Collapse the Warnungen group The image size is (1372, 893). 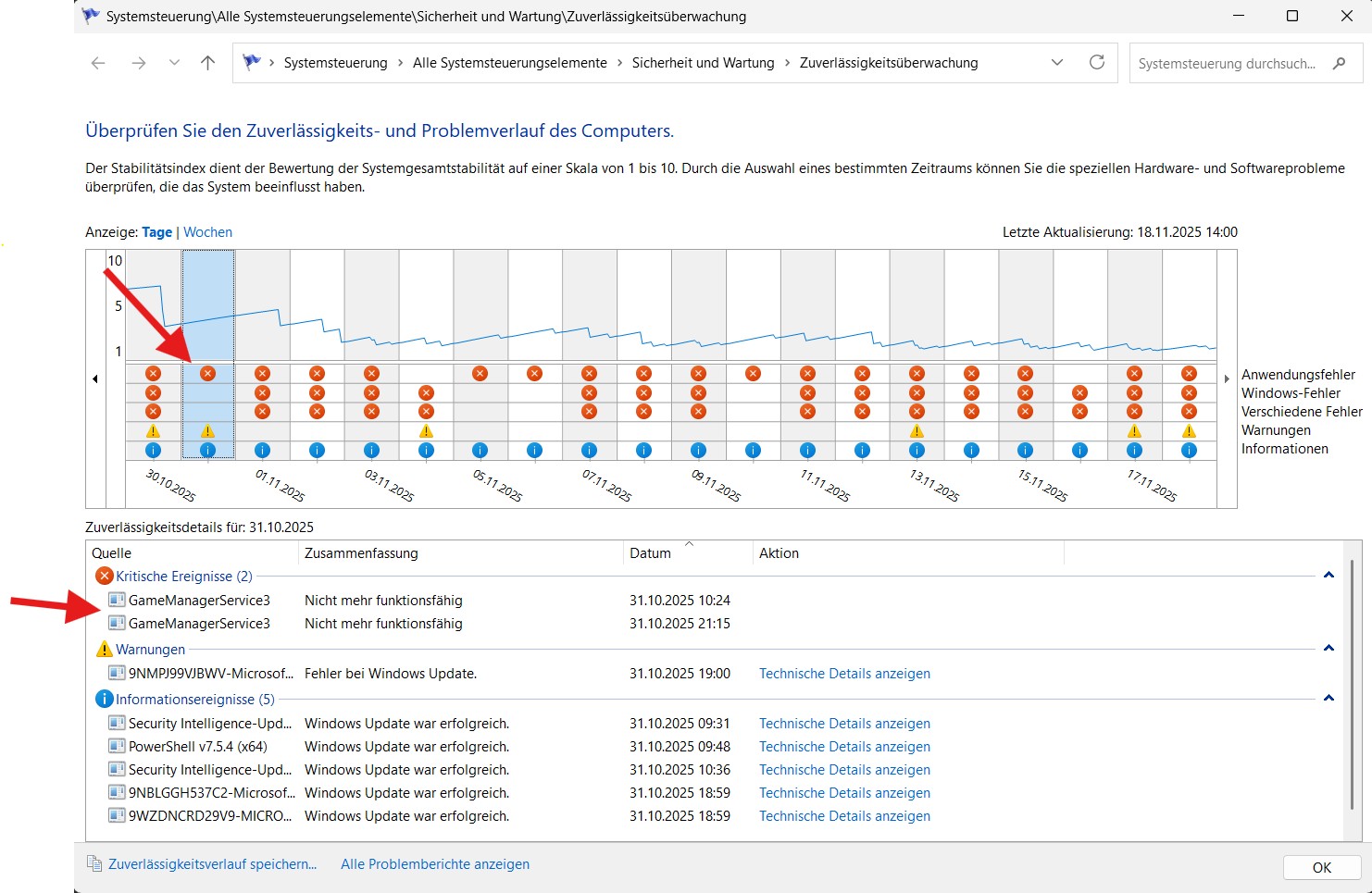tap(1328, 649)
